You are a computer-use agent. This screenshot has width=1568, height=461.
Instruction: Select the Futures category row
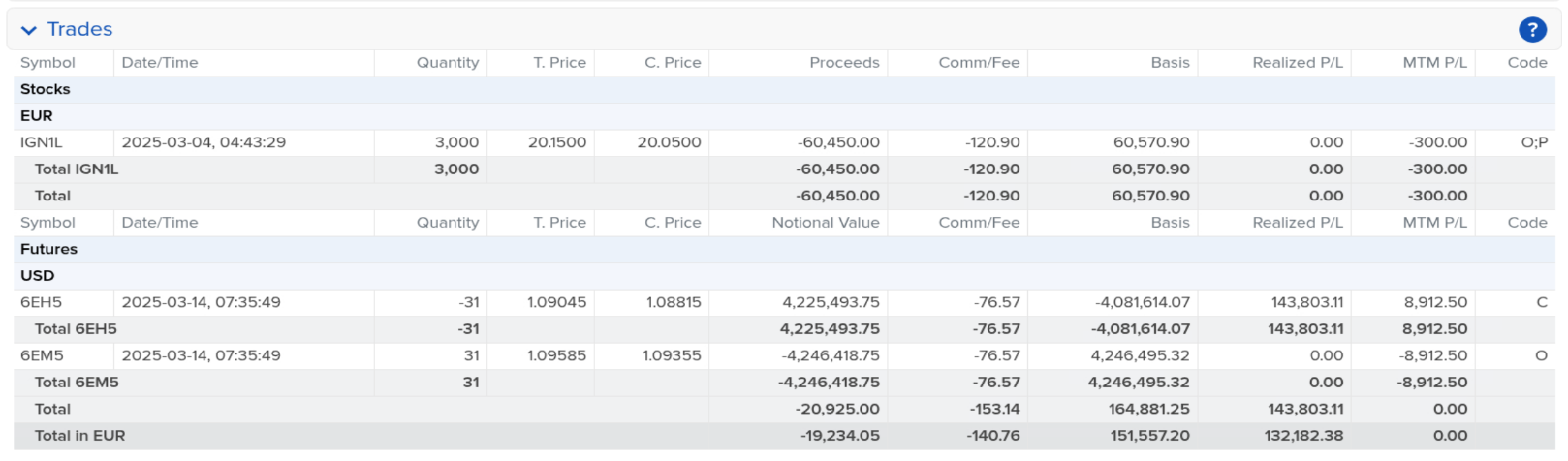coord(784,249)
